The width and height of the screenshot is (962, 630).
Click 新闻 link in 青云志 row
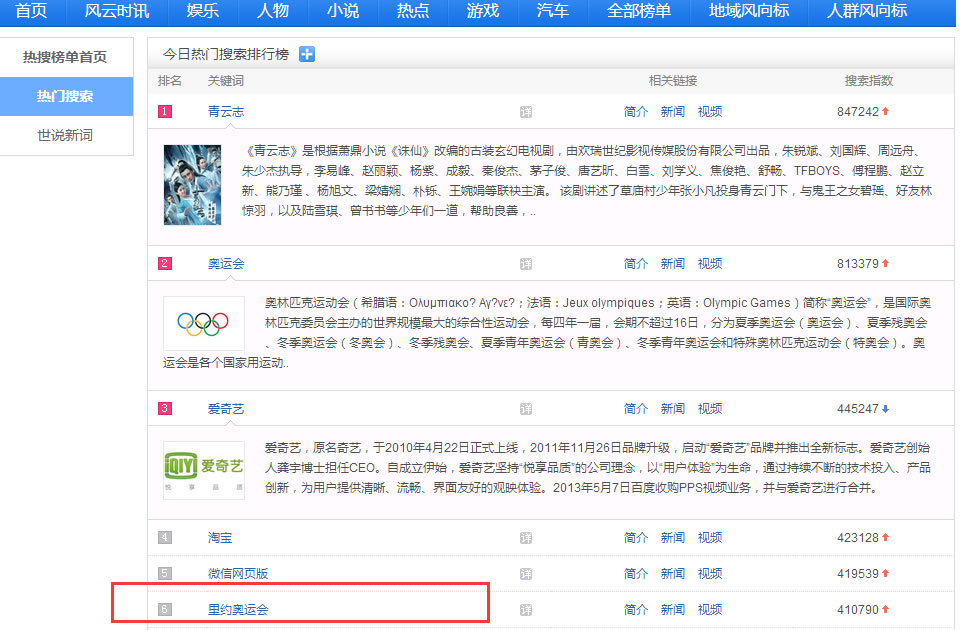point(672,112)
